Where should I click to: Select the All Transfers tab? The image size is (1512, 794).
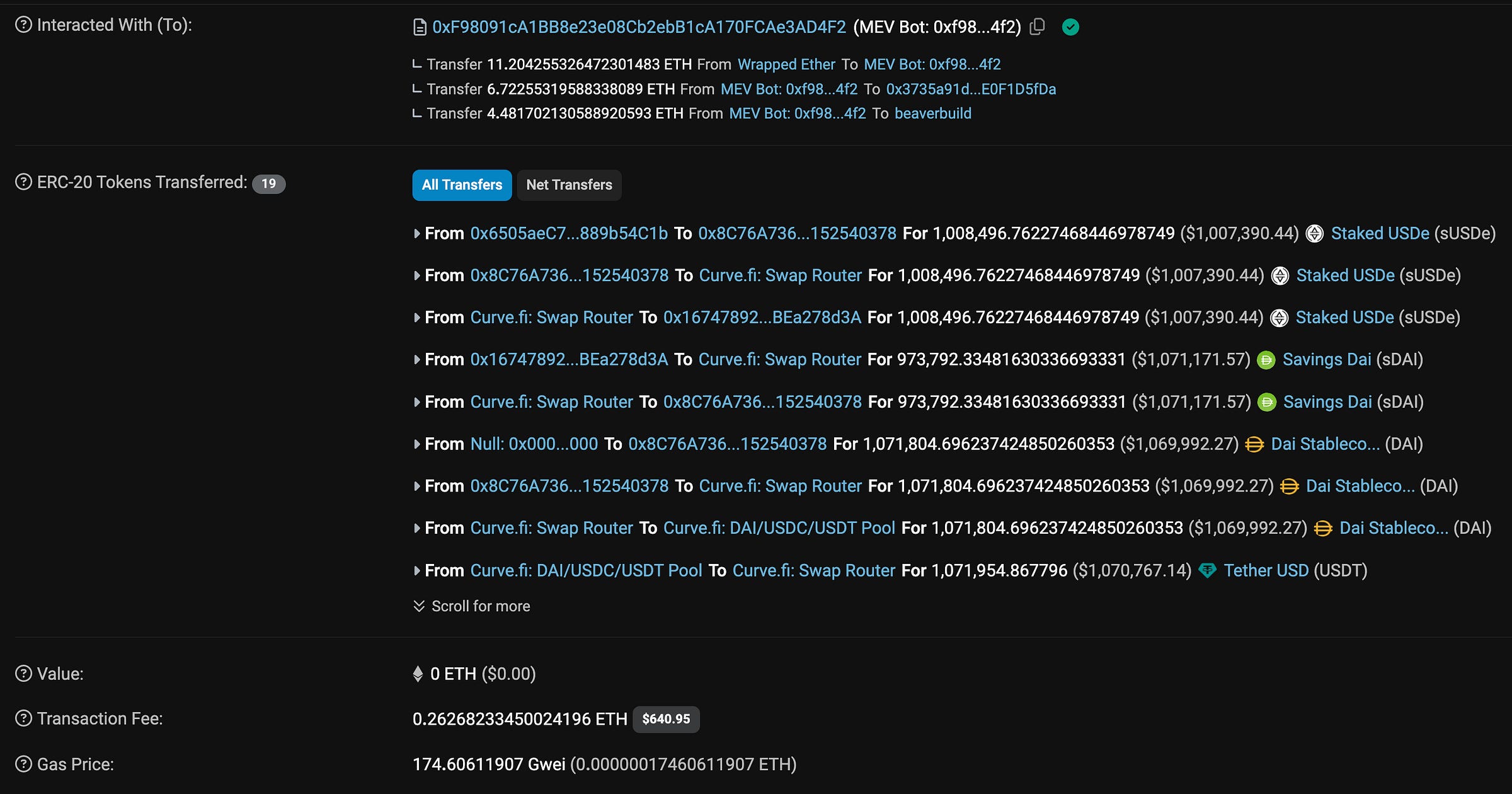coord(462,185)
